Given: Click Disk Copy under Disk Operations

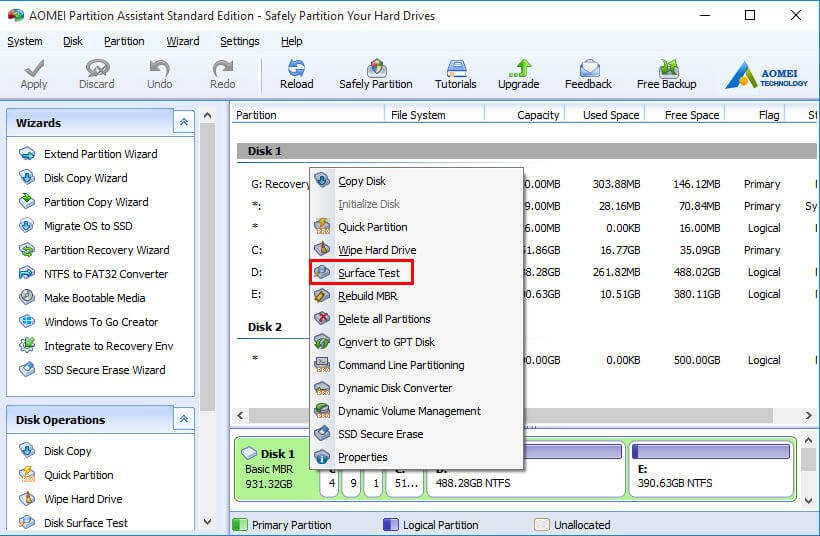Looking at the screenshot, I should 67,451.
